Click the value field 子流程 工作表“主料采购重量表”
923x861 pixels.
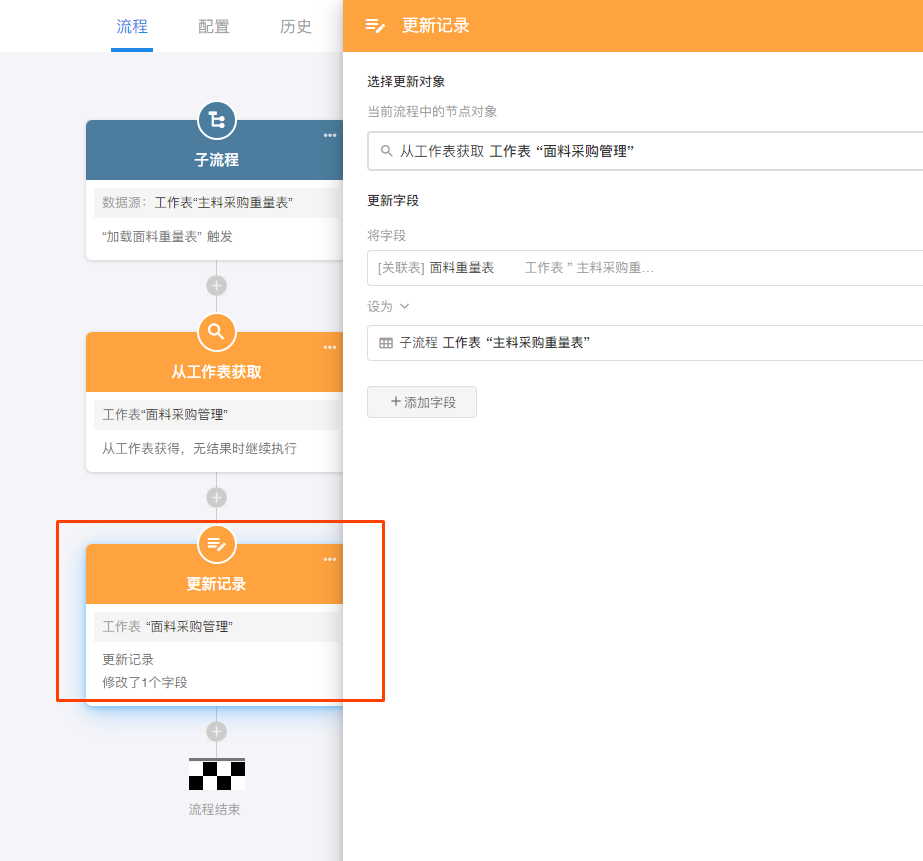645,343
